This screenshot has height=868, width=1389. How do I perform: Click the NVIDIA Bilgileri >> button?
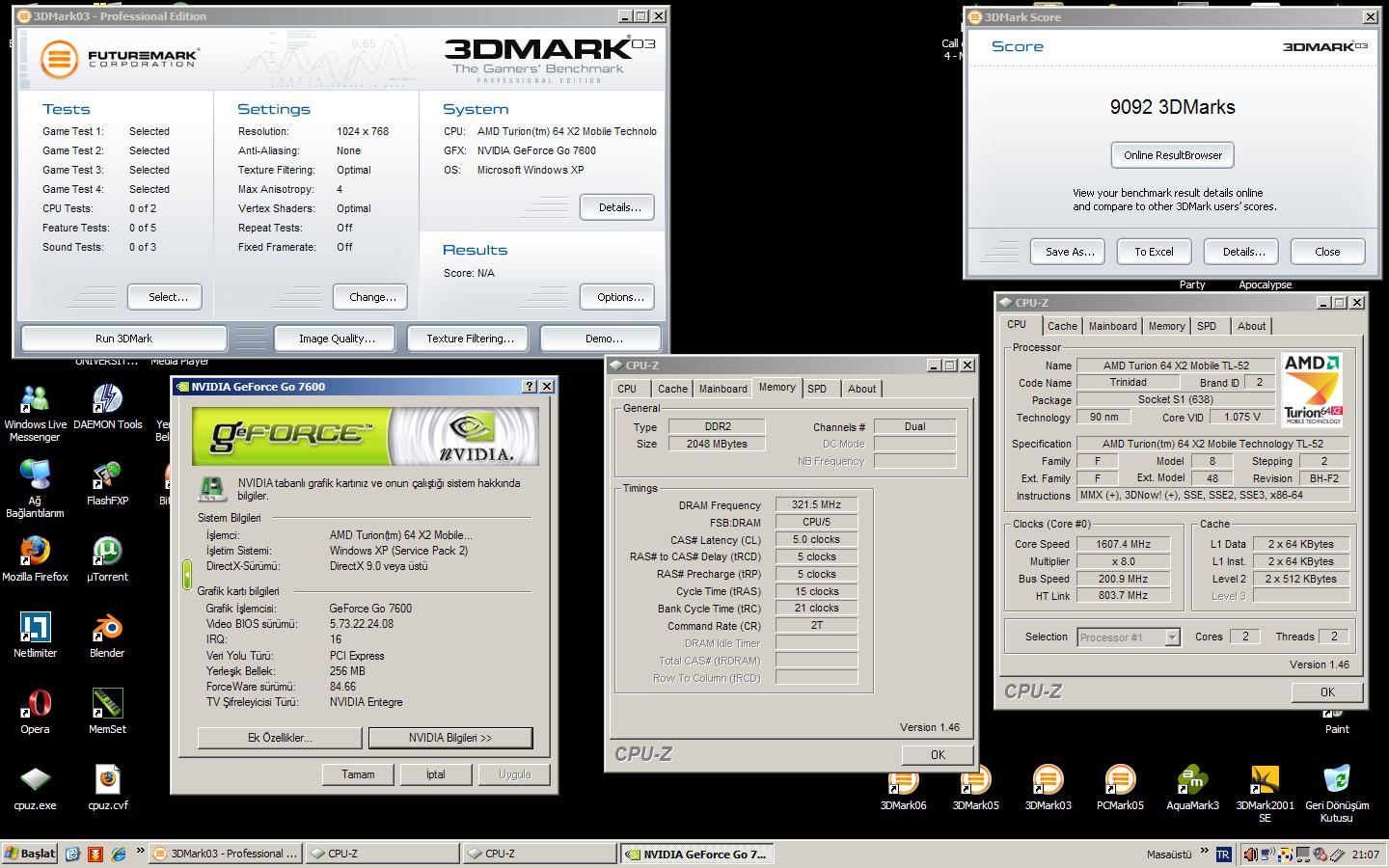(x=450, y=738)
